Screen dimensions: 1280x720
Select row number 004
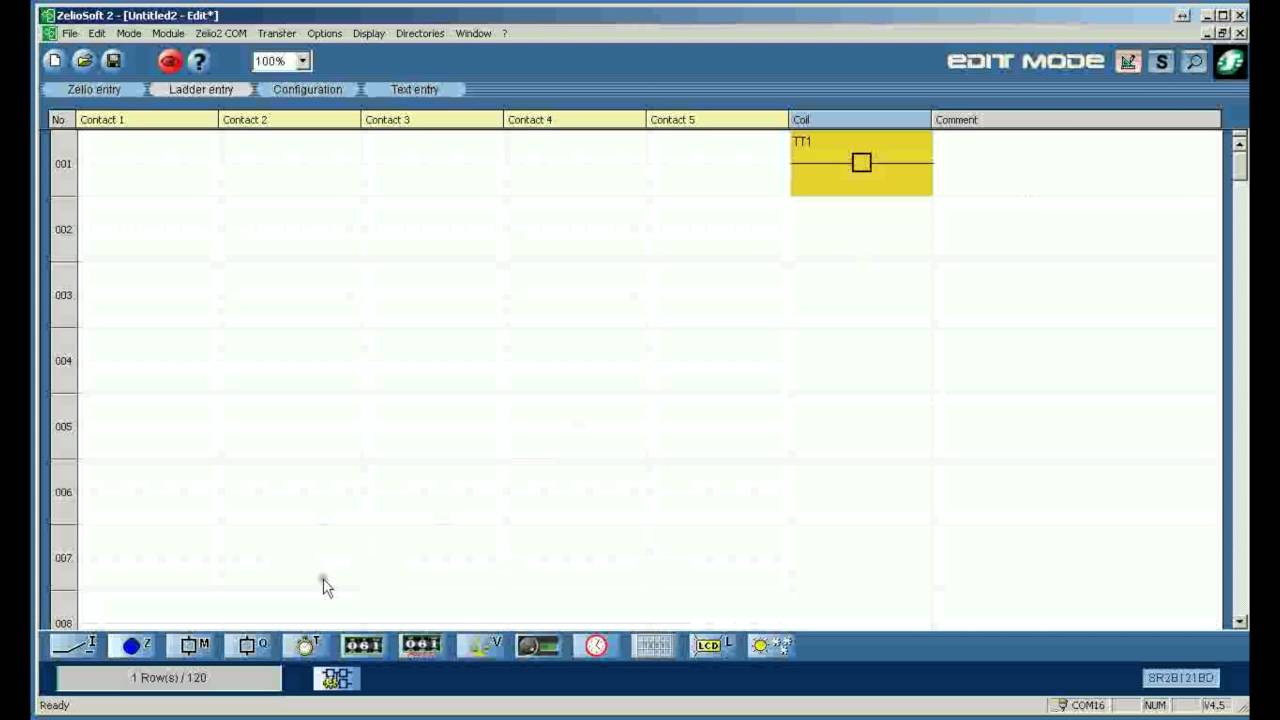(64, 361)
